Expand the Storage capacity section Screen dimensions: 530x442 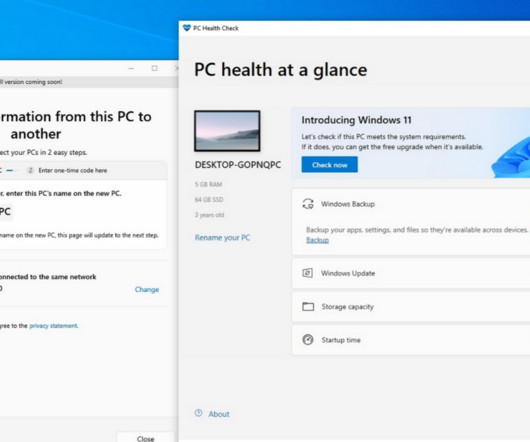tap(411, 306)
